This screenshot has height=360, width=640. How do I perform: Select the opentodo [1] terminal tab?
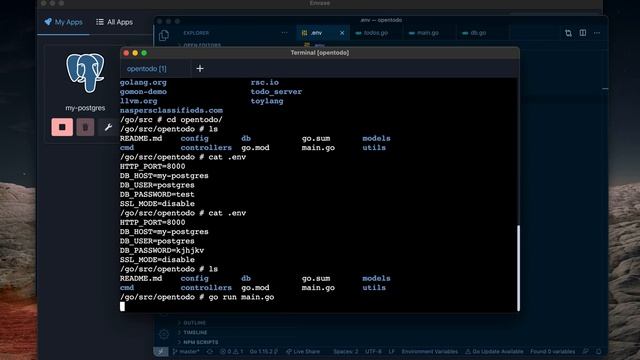[147, 69]
